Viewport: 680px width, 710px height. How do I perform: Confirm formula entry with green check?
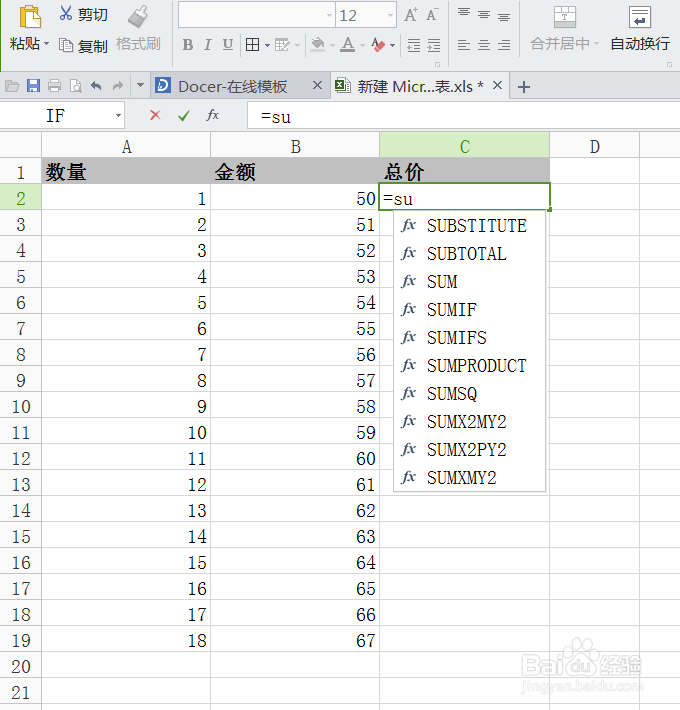click(x=183, y=116)
